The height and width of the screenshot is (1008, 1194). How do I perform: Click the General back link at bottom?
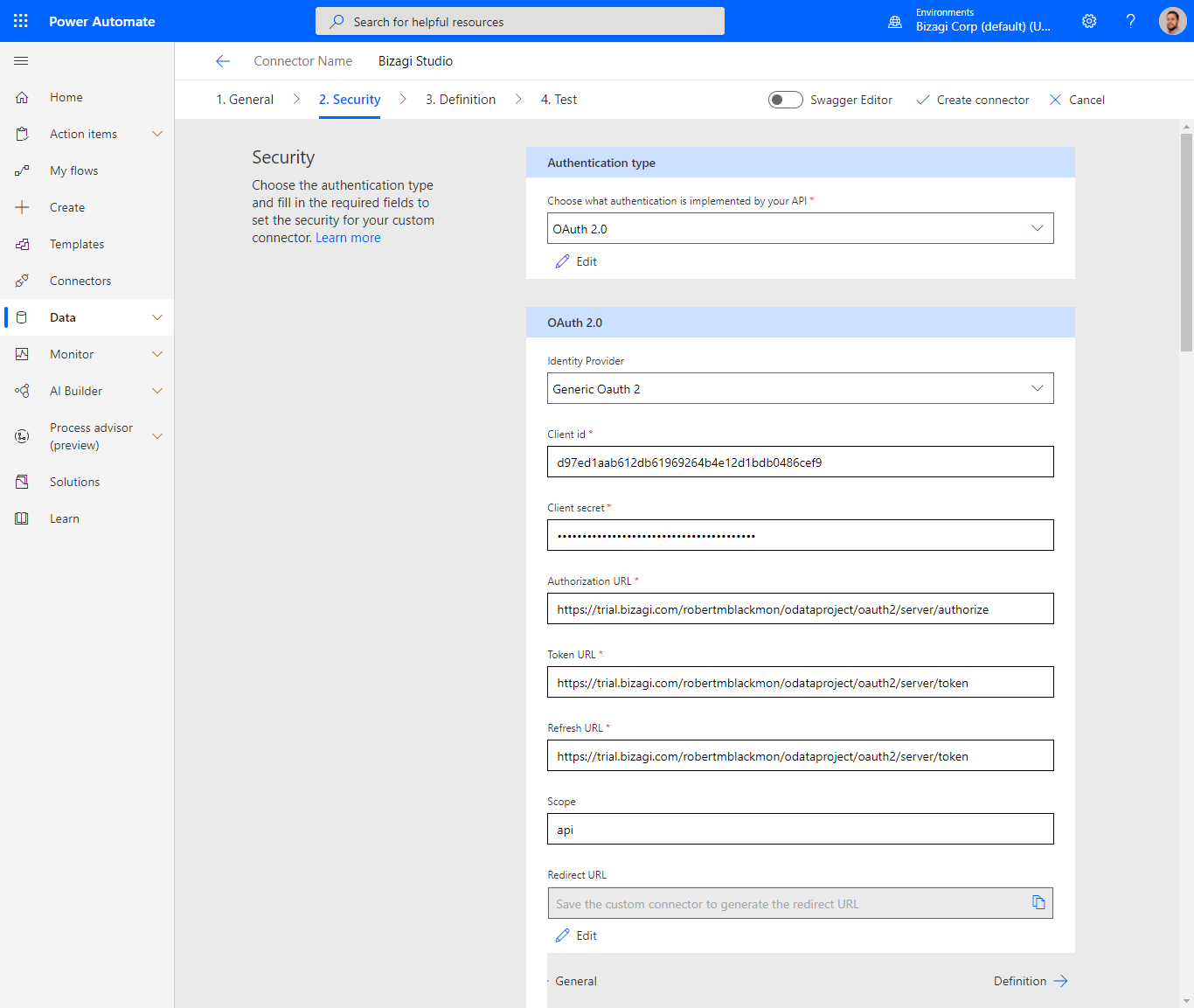pos(576,981)
